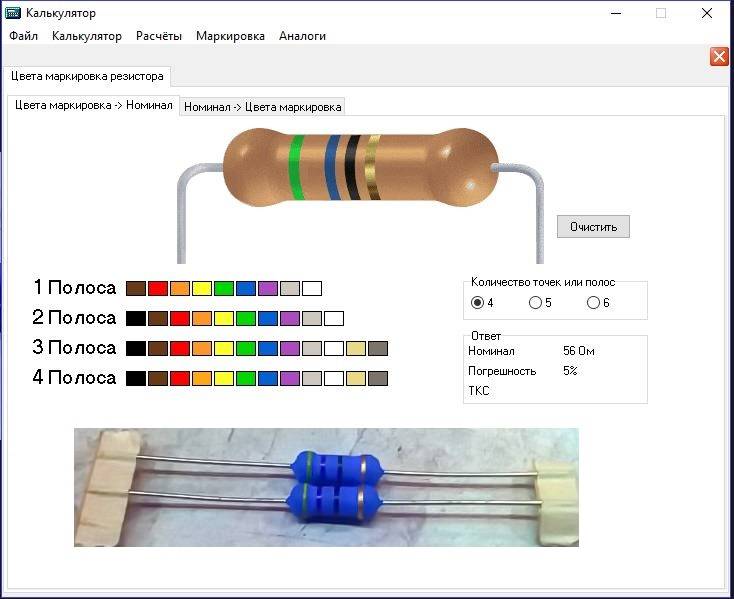The image size is (734, 599).
Task: Pick red for 1 Полоса
Action: click(x=158, y=288)
